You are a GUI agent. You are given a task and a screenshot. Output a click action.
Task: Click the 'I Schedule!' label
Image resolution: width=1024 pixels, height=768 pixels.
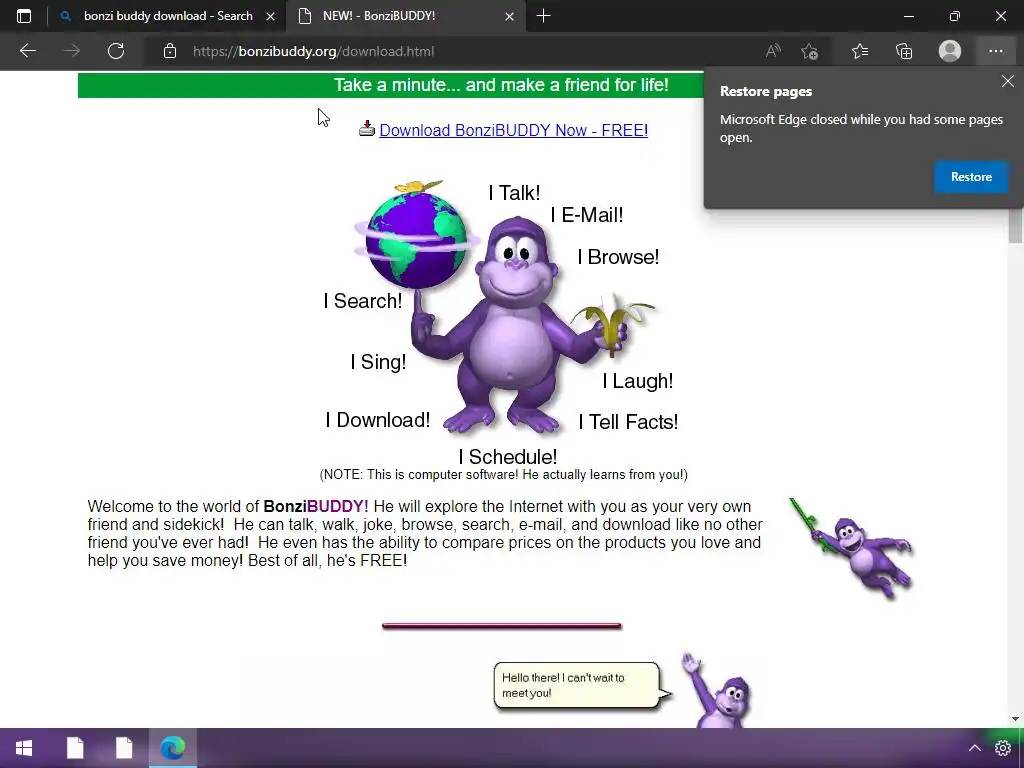pos(507,457)
